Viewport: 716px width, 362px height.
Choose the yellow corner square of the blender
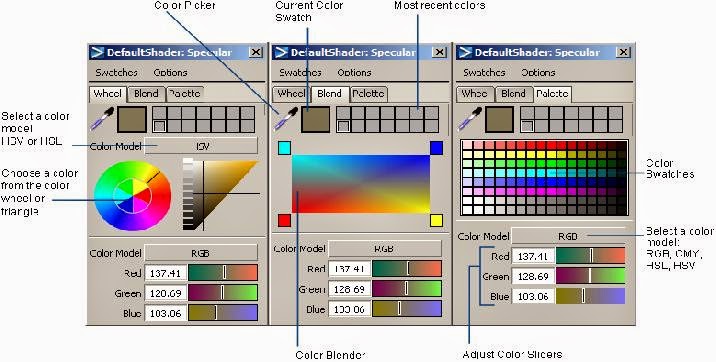pos(437,220)
